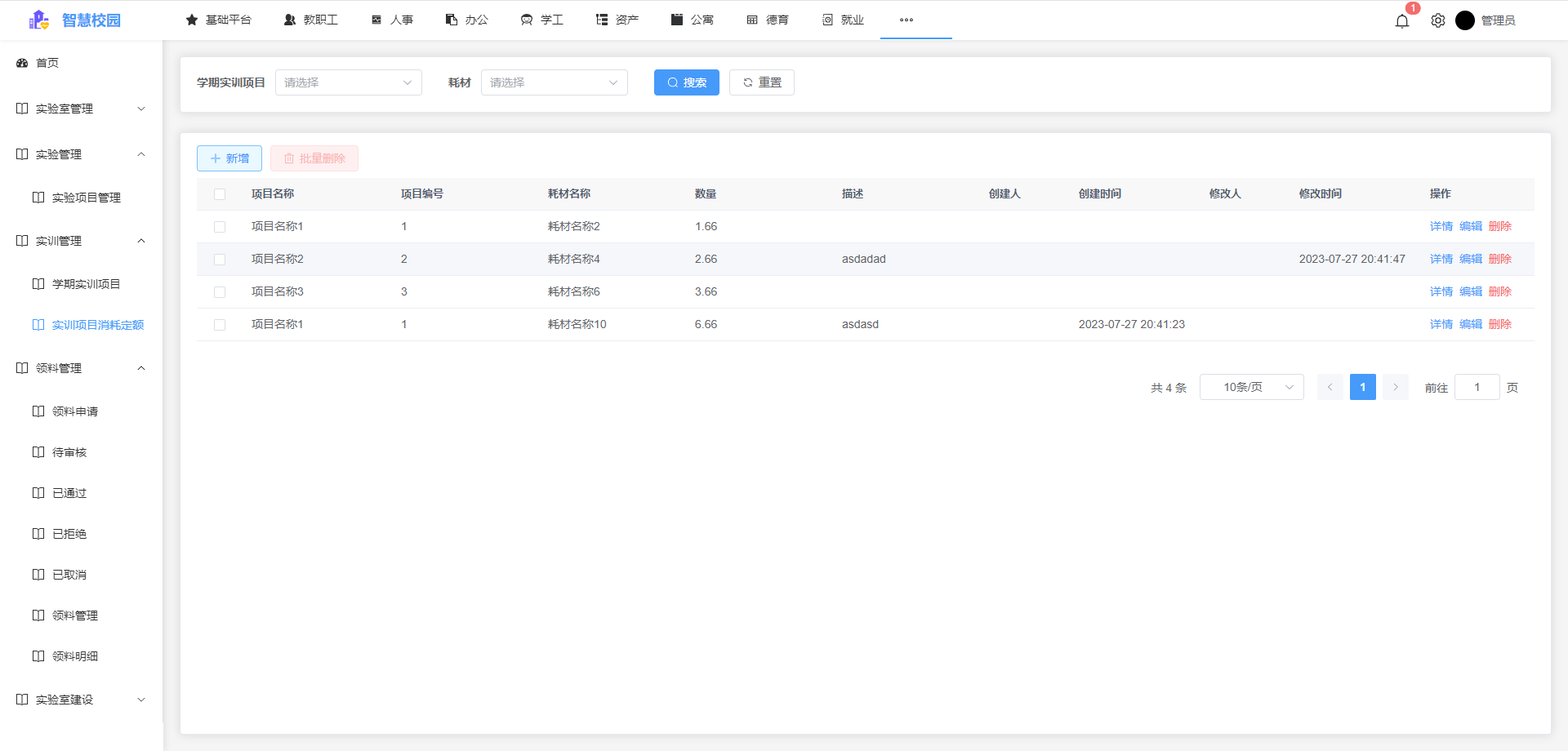Screen dimensions: 1568x751
Task: Click the 资产 icon in top navigation
Action: click(x=602, y=19)
